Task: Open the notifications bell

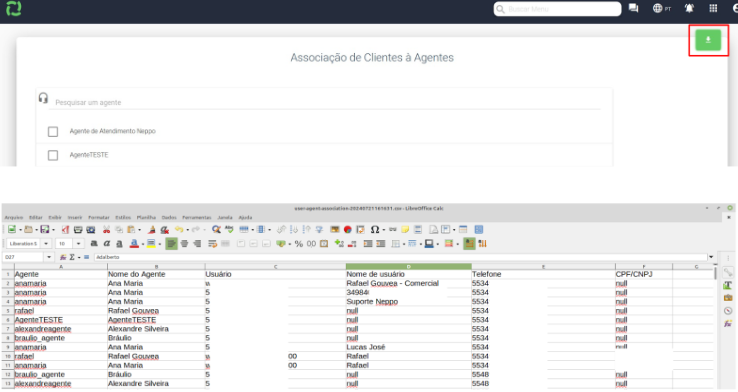Action: click(689, 8)
